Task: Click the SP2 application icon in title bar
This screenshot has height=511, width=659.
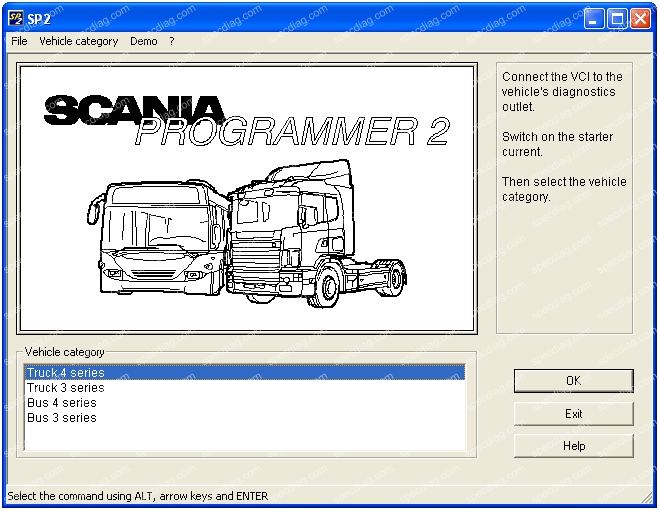Action: [15, 18]
